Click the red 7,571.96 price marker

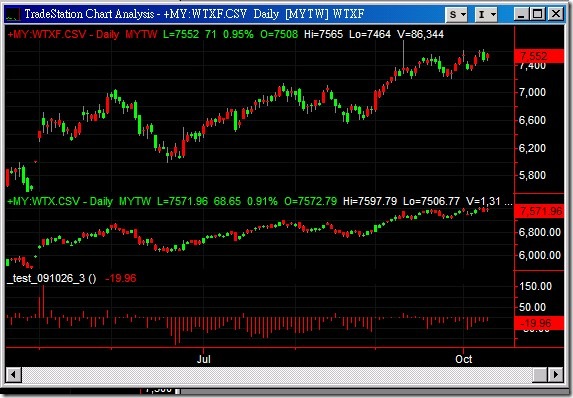click(x=539, y=211)
